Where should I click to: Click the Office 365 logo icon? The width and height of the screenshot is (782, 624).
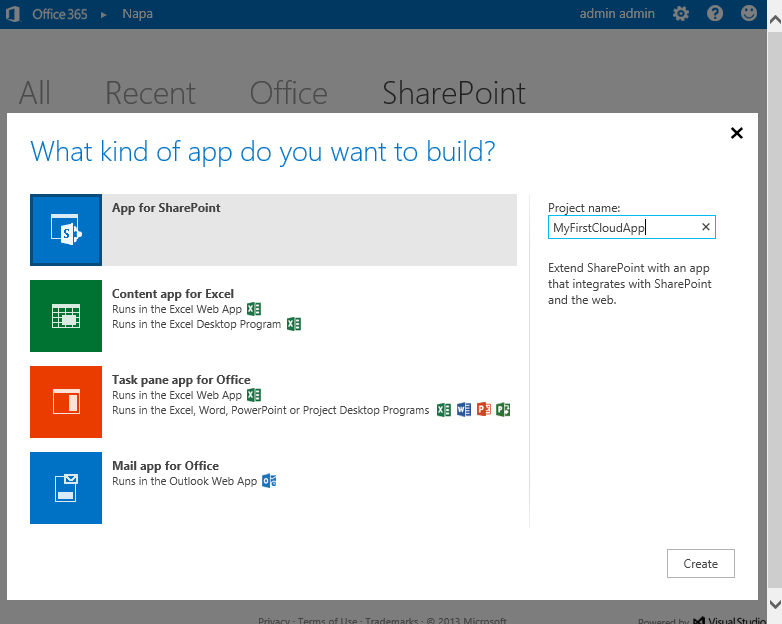point(16,14)
